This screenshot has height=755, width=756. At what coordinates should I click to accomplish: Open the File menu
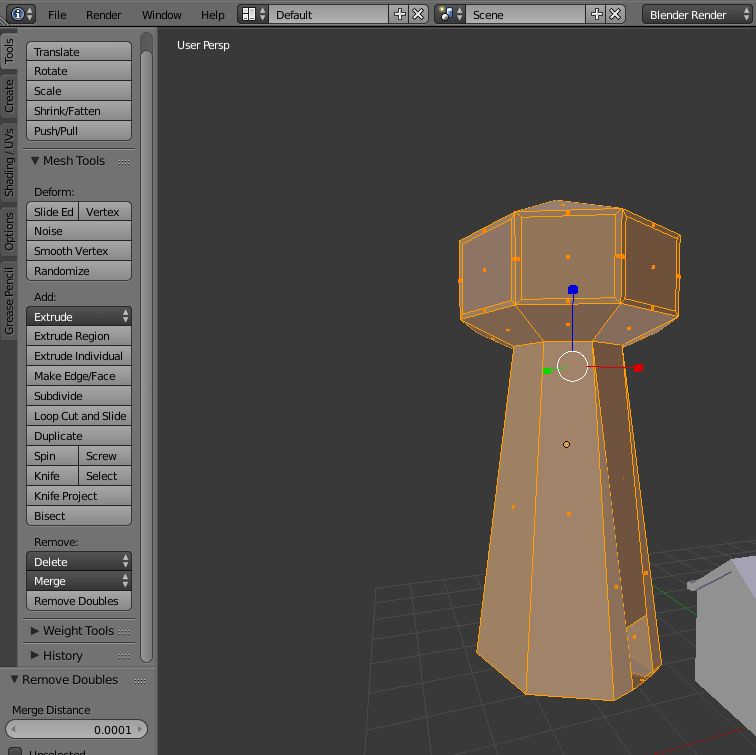[x=57, y=15]
